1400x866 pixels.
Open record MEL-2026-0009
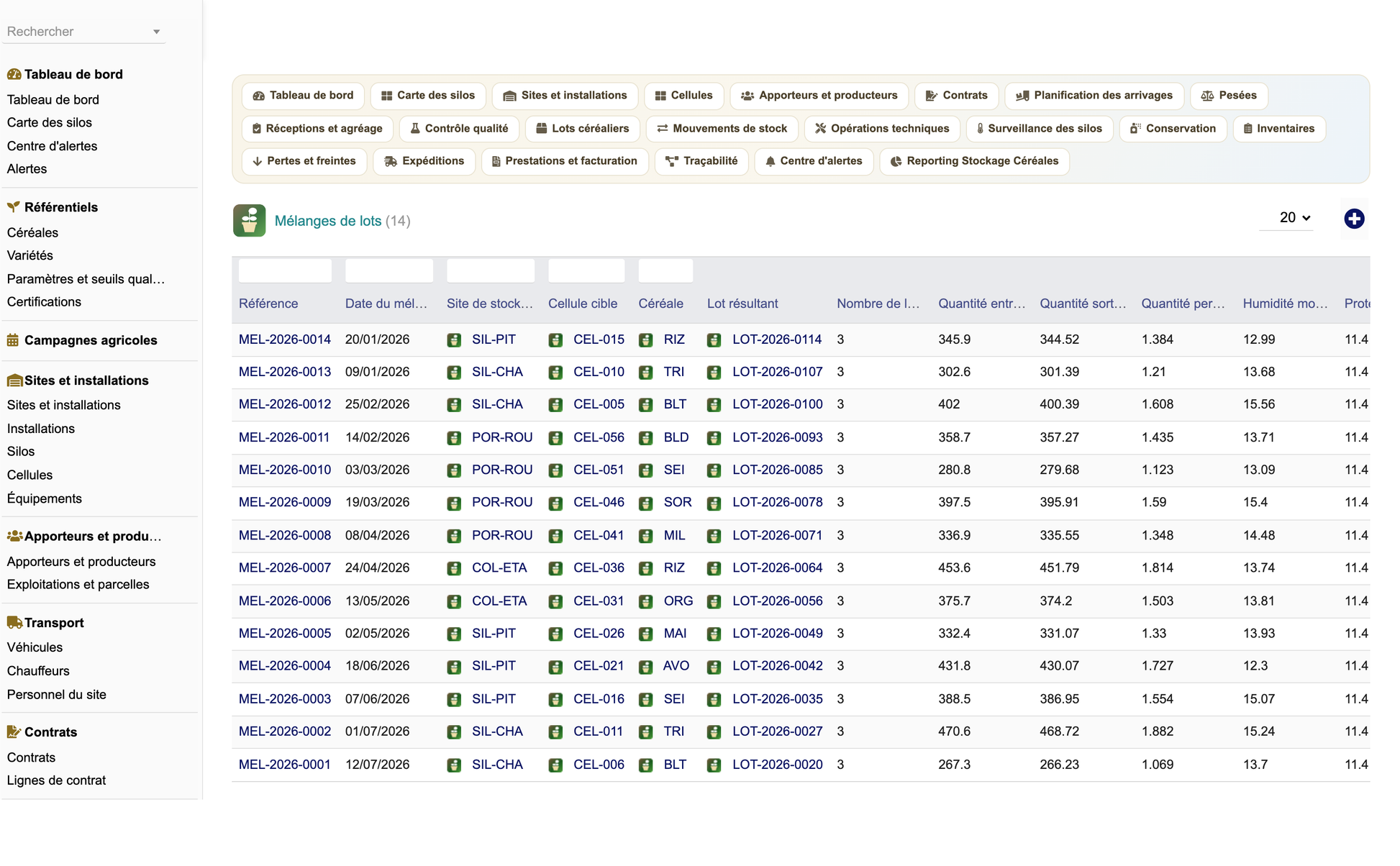pyautogui.click(x=285, y=502)
